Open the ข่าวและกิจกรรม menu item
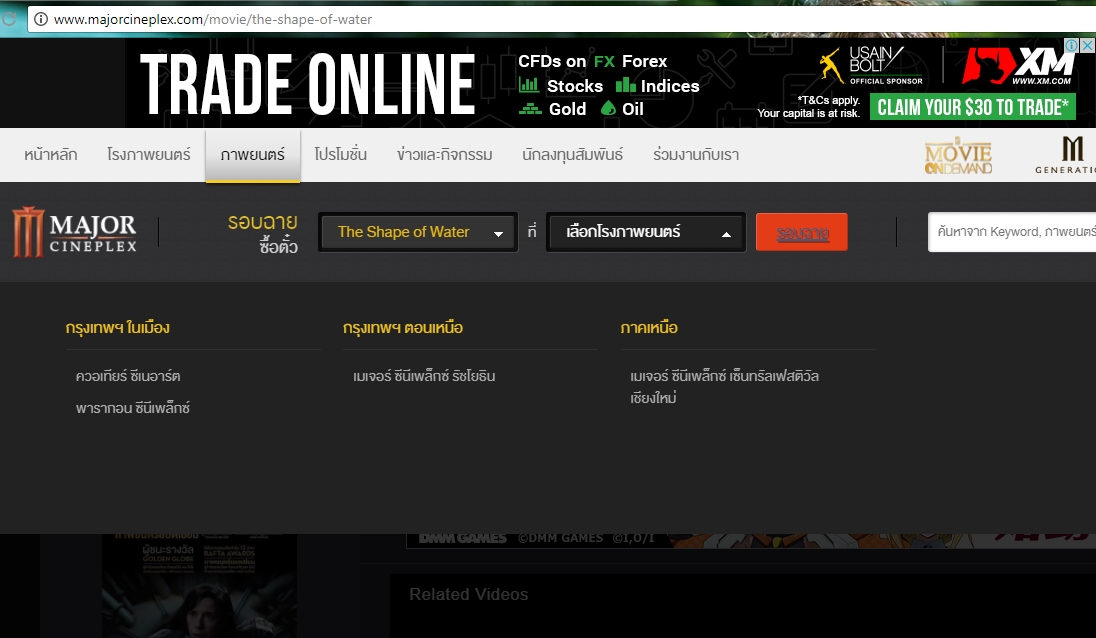Viewport: 1096px width, 638px height. 445,154
